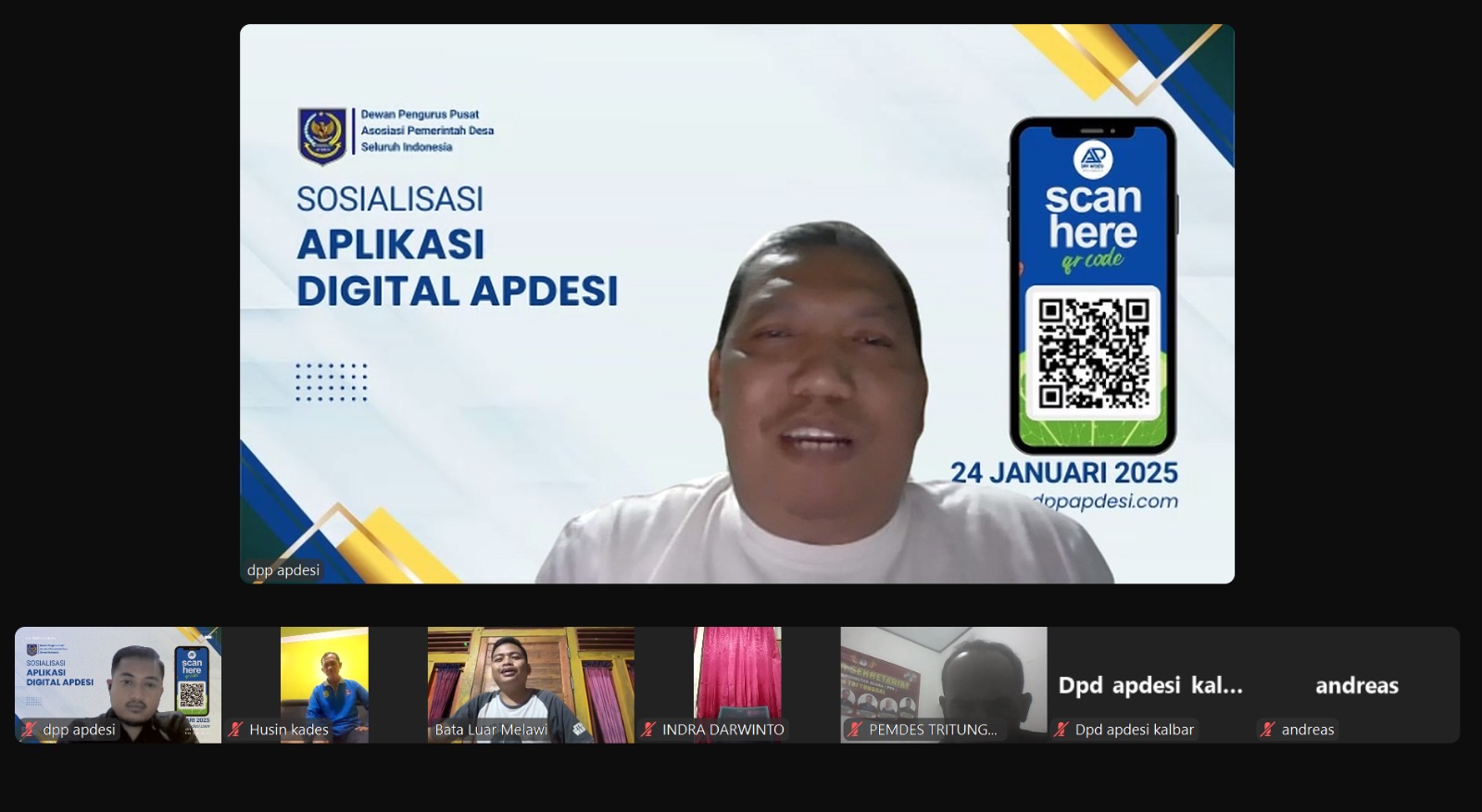The image size is (1482, 812).
Task: Click the 'INDRA DARWINTO' name label
Action: 723,730
